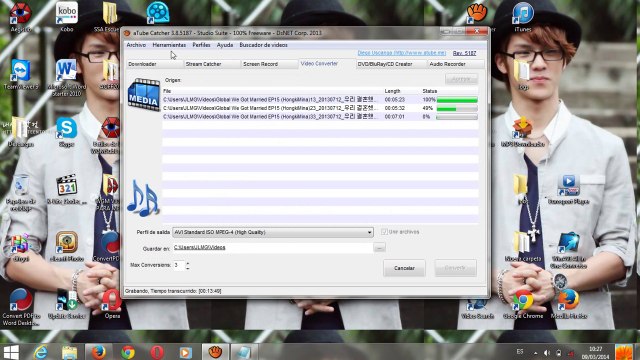Click the Descargas folder on desktop
The height and width of the screenshot is (360, 640).
pos(20,132)
